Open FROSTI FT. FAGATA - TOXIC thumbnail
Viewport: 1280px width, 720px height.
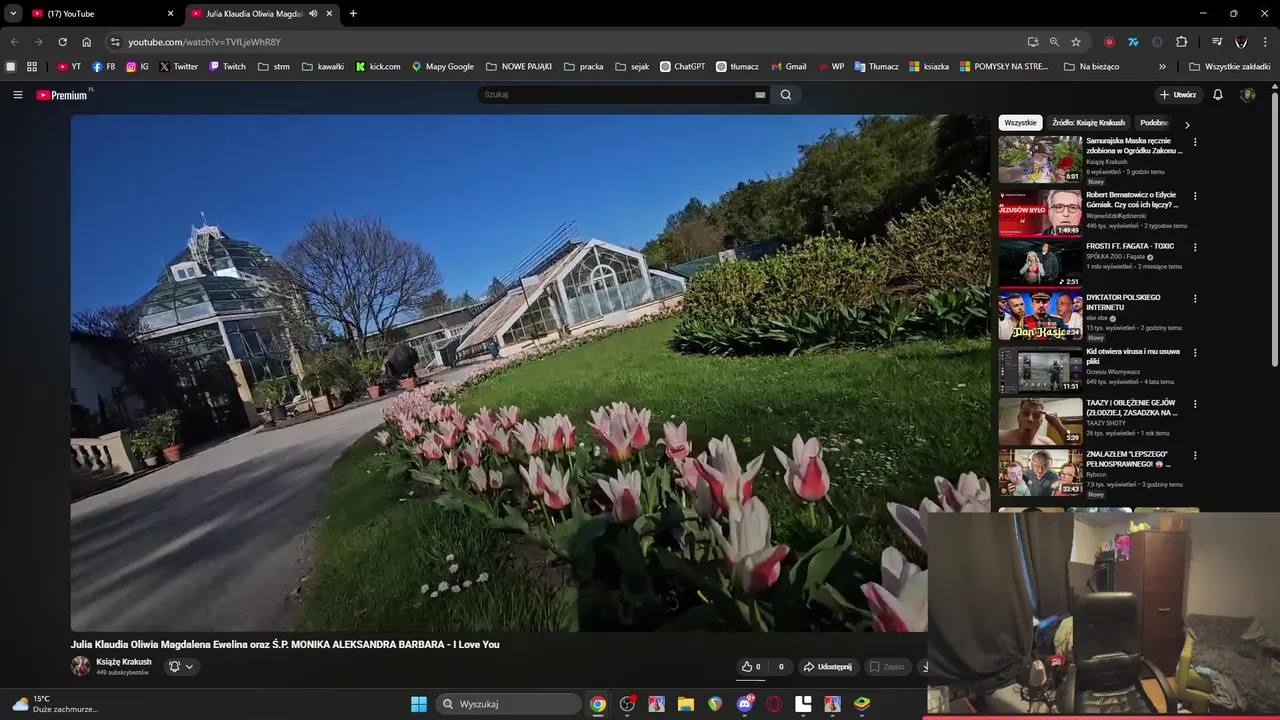pyautogui.click(x=1040, y=264)
